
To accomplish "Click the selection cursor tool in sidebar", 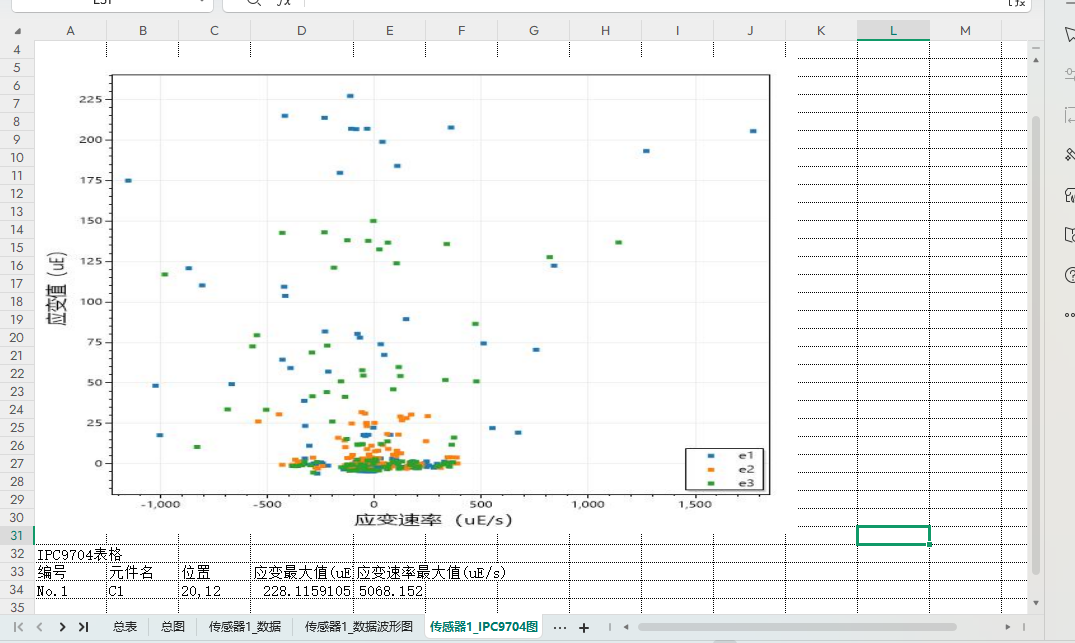I will pyautogui.click(x=1068, y=35).
